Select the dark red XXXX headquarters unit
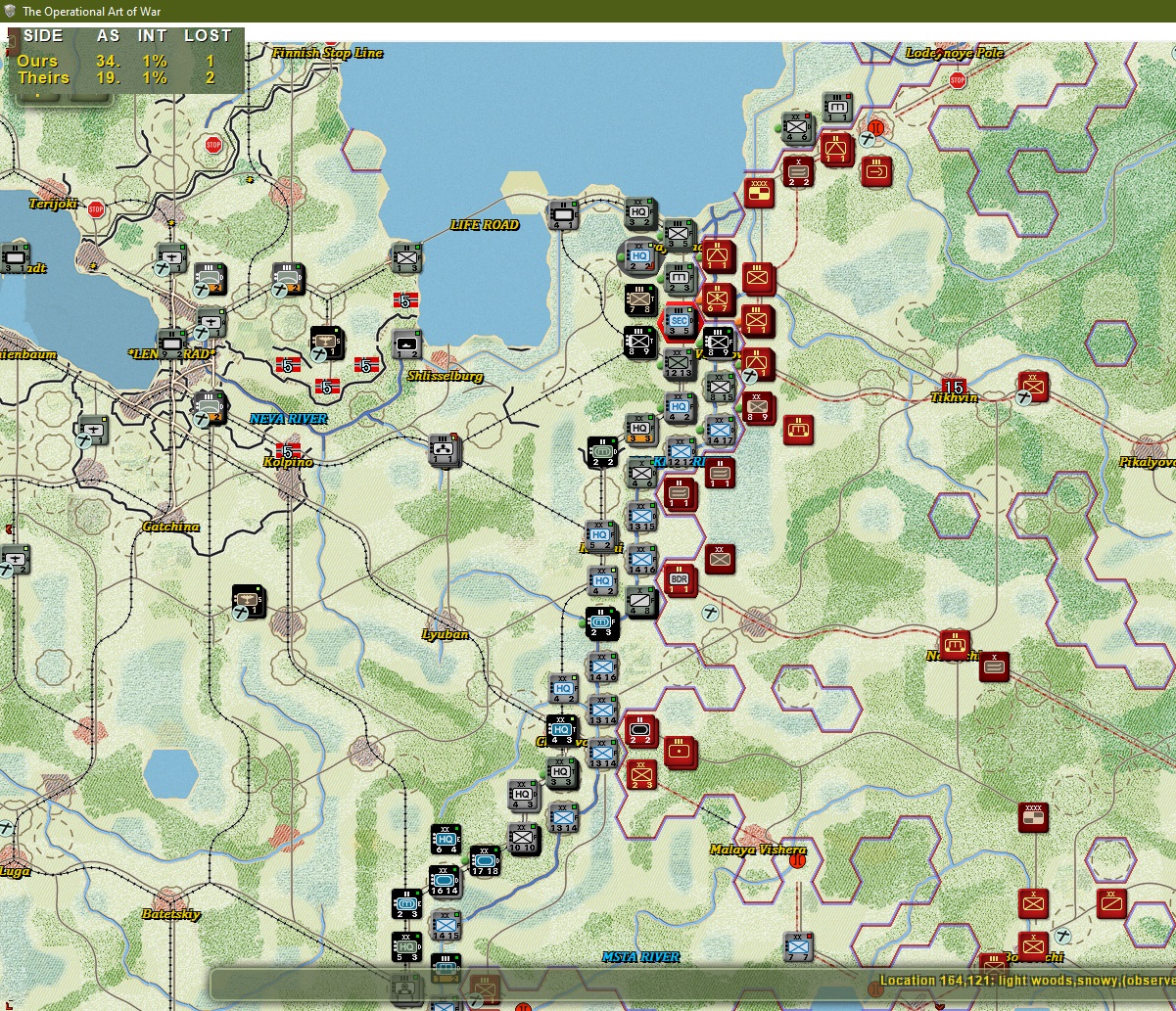The width and height of the screenshot is (1176, 1011). point(1033,817)
